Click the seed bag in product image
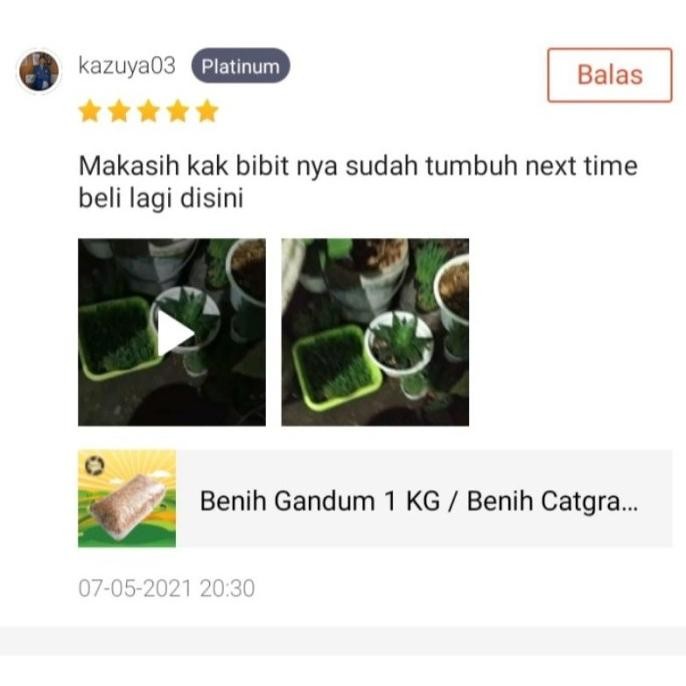The height and width of the screenshot is (686, 686). coord(128,504)
